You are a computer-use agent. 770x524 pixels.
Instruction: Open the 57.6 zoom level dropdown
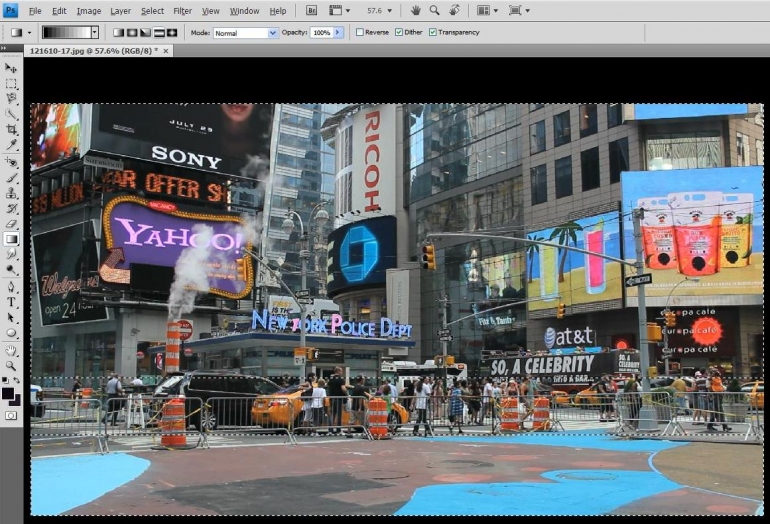click(x=390, y=10)
